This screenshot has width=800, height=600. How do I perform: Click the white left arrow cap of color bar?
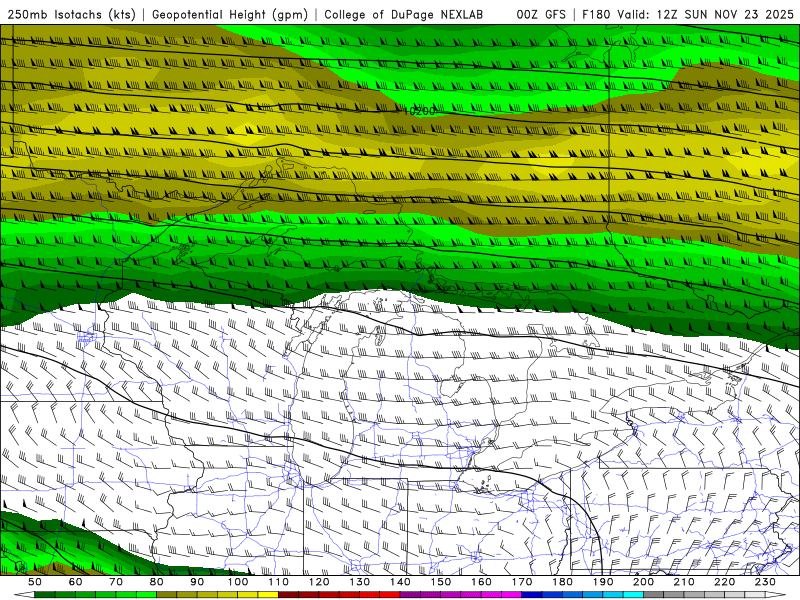[24, 595]
